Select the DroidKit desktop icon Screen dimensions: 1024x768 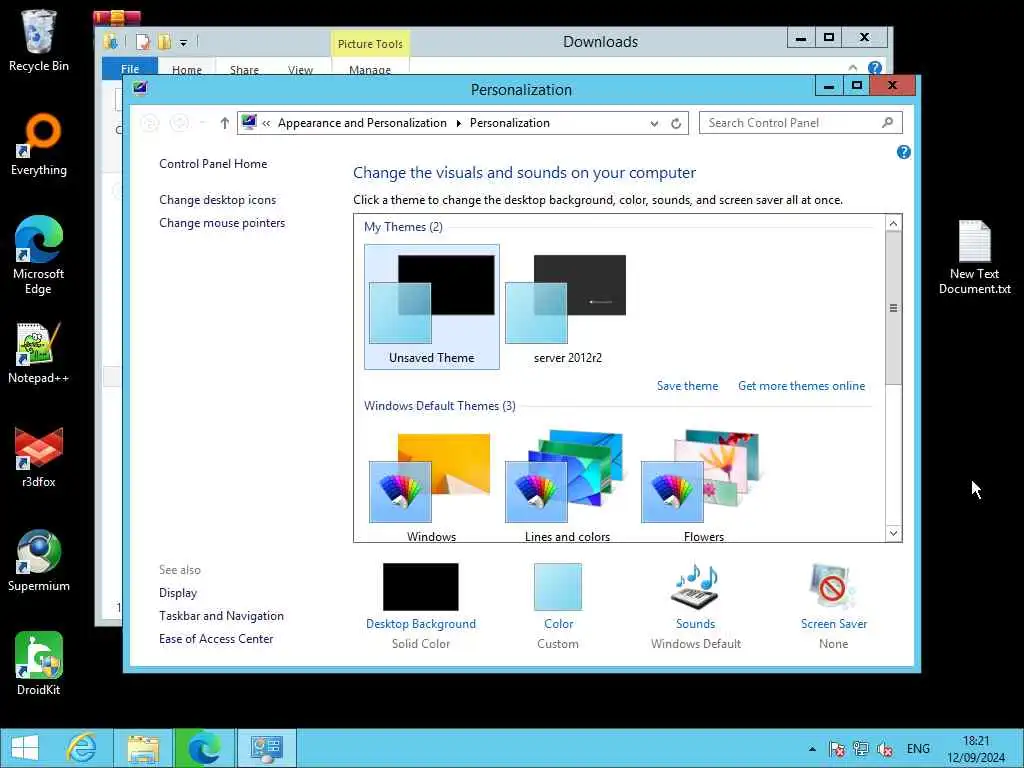[38, 664]
